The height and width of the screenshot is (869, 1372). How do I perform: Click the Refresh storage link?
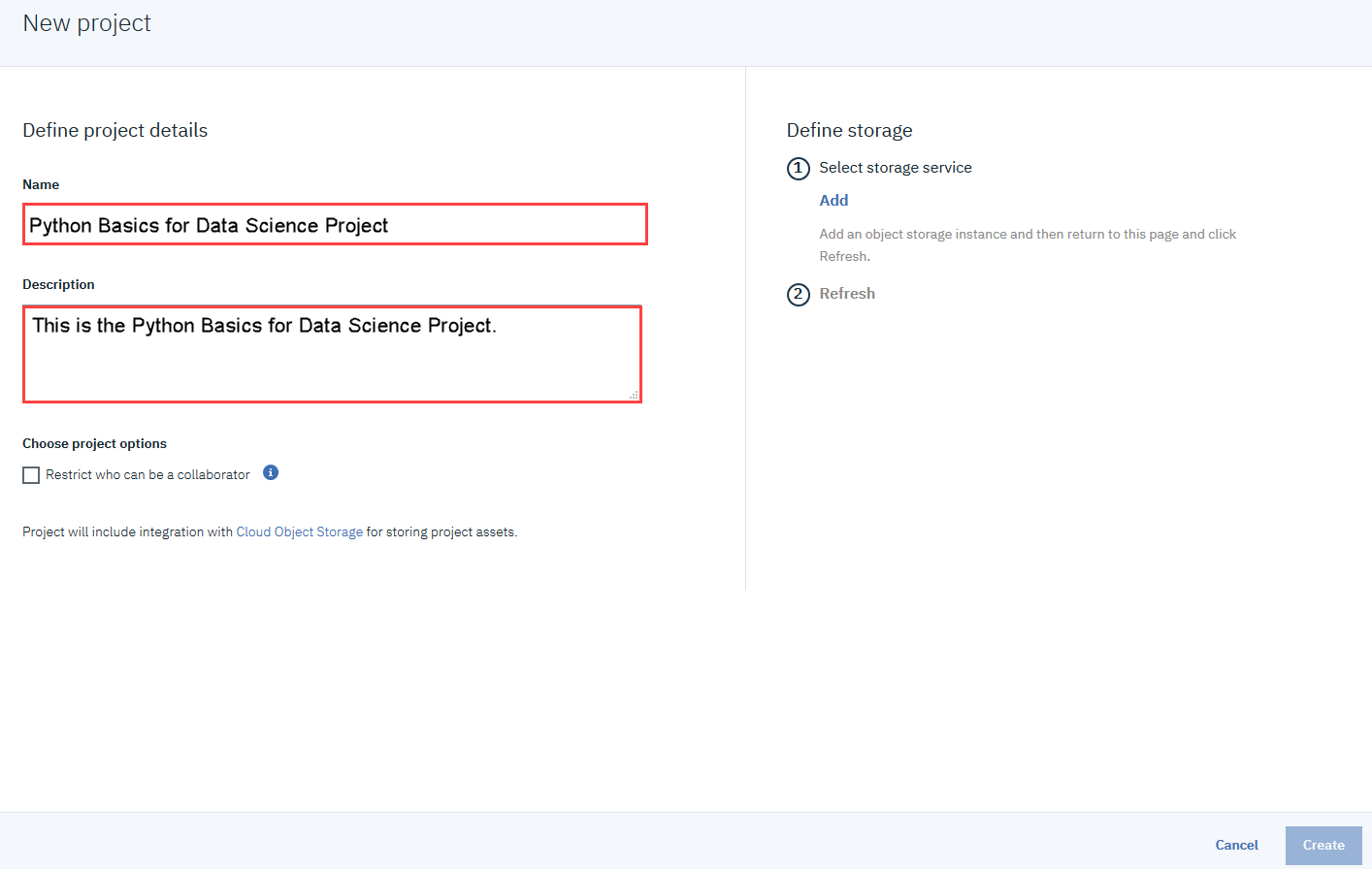click(x=846, y=294)
